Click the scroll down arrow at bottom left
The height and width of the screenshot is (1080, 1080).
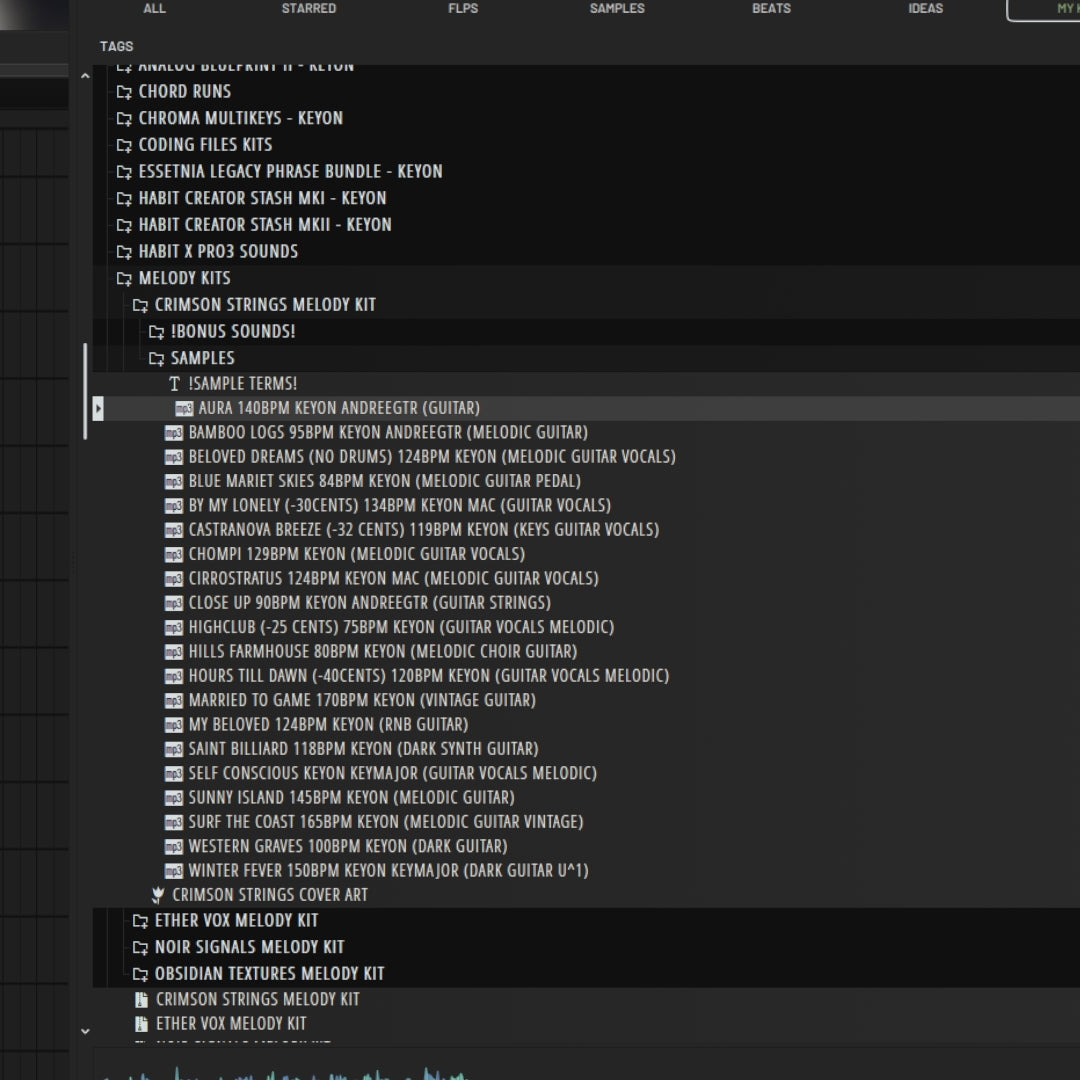[x=85, y=1031]
